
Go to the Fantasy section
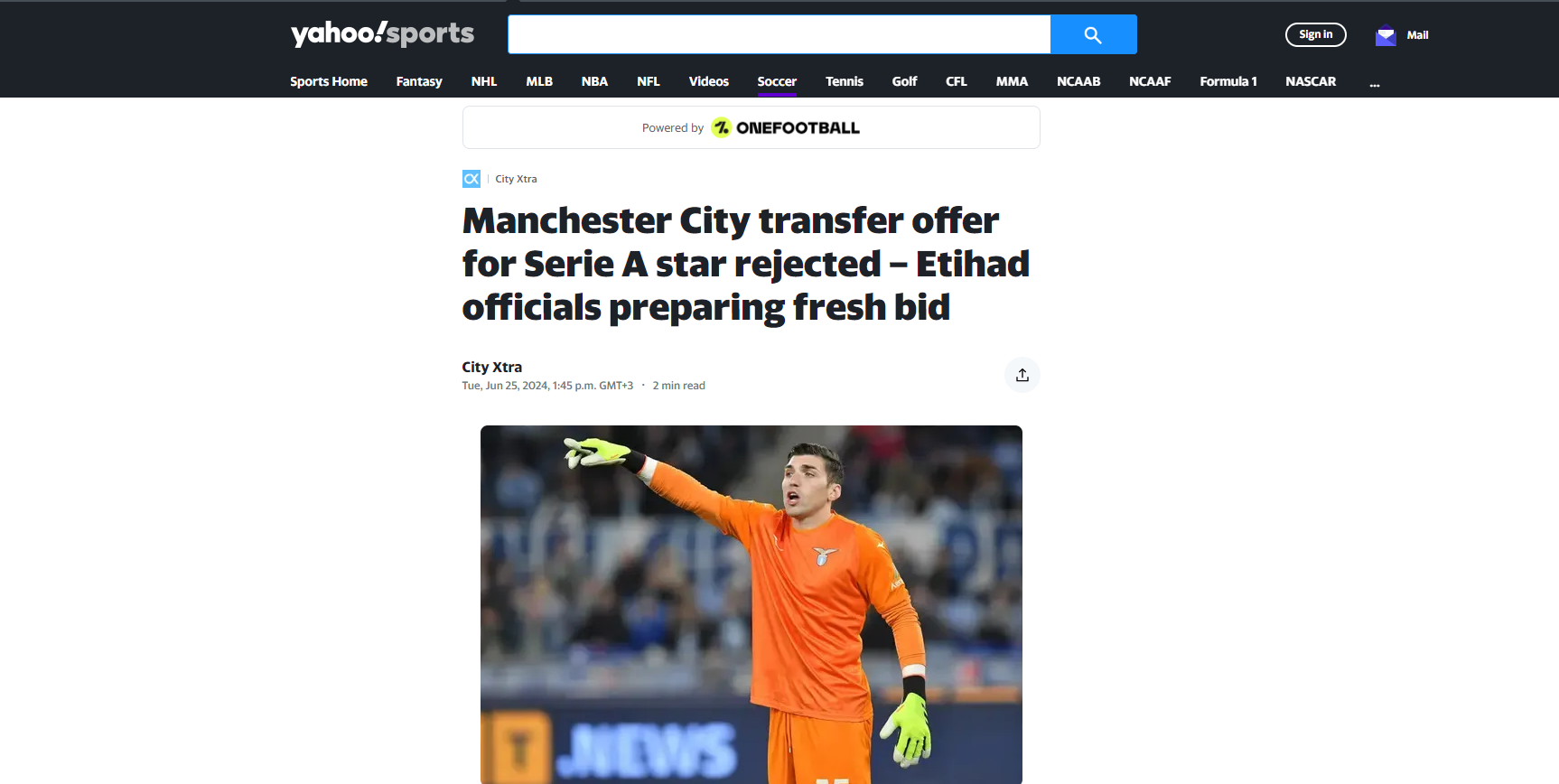coord(419,81)
